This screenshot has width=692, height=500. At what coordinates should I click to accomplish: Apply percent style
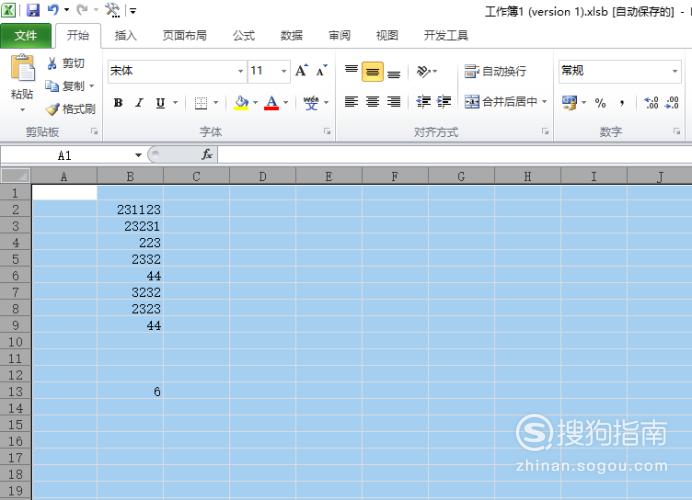coord(600,103)
